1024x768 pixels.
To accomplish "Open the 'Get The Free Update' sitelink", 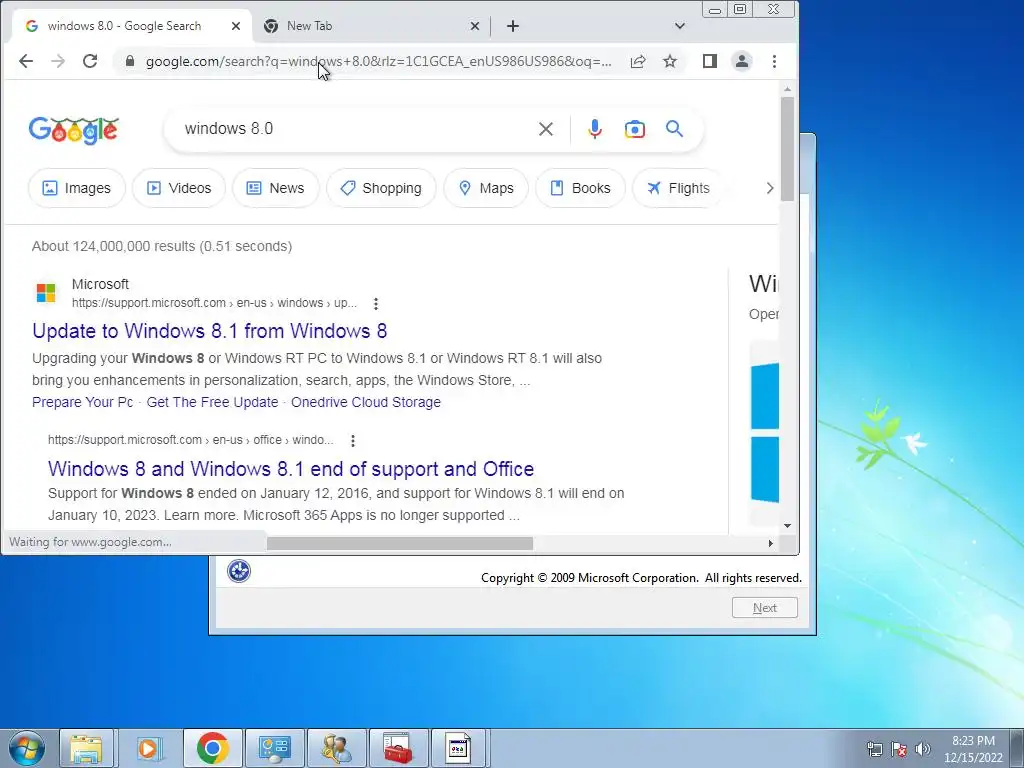I will point(212,402).
